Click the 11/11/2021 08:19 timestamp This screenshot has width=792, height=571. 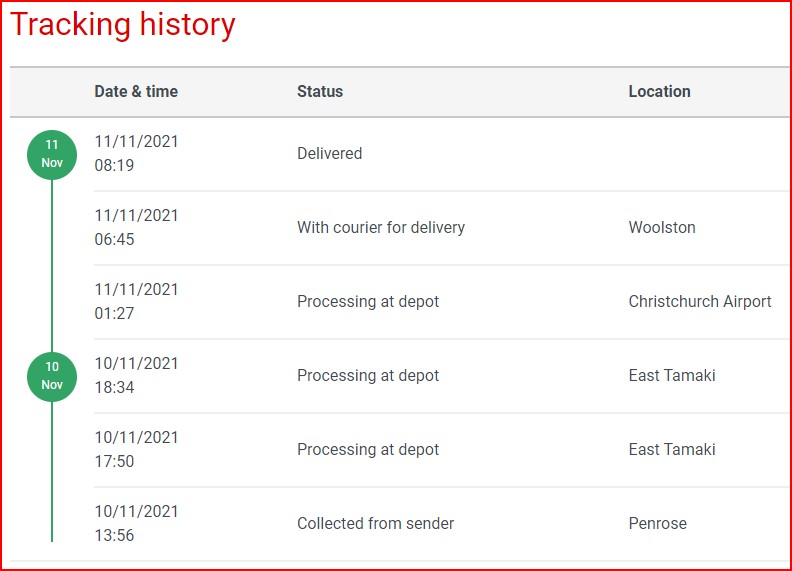point(136,154)
